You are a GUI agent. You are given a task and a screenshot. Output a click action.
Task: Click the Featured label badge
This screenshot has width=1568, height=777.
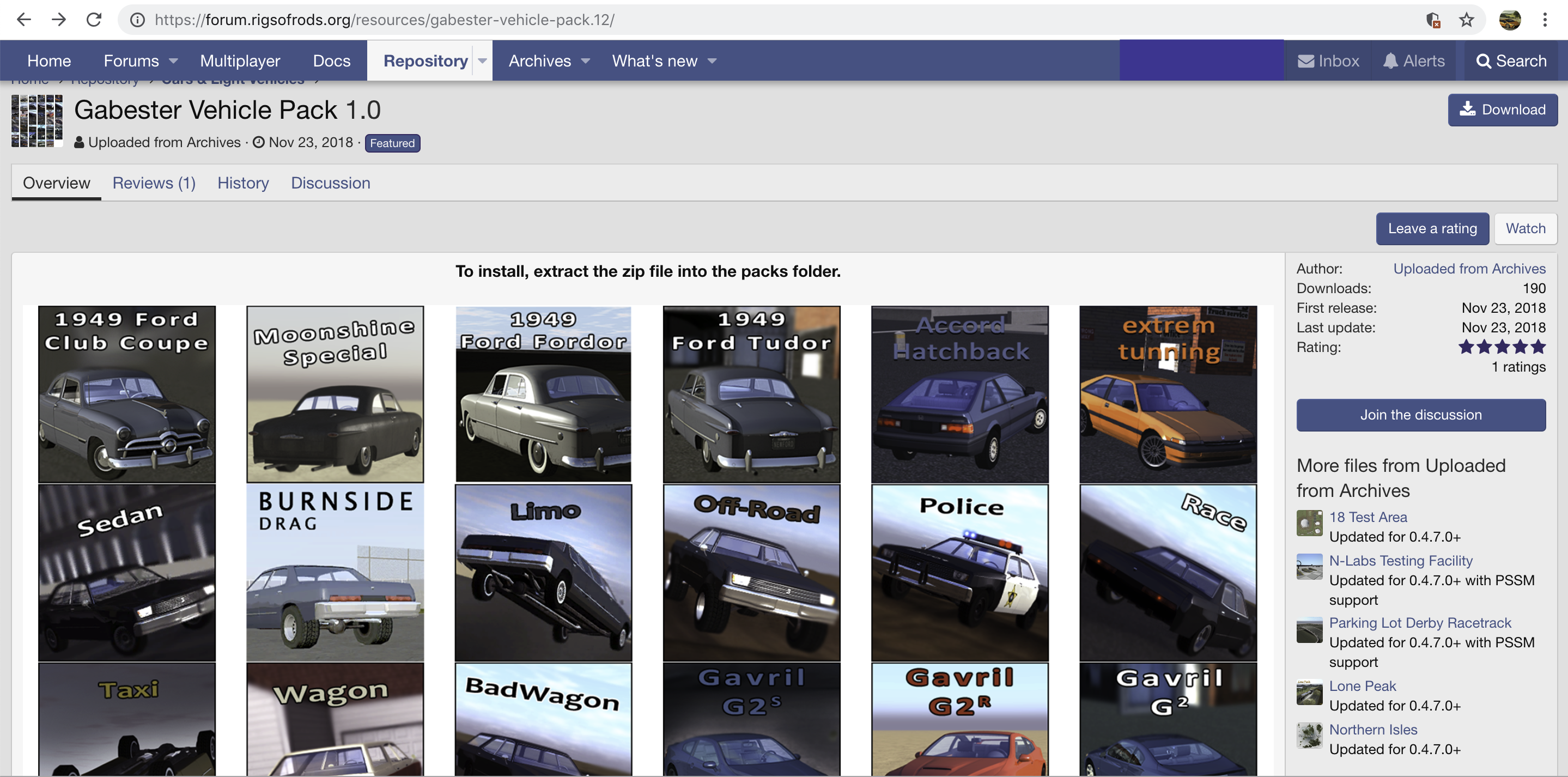coord(393,143)
